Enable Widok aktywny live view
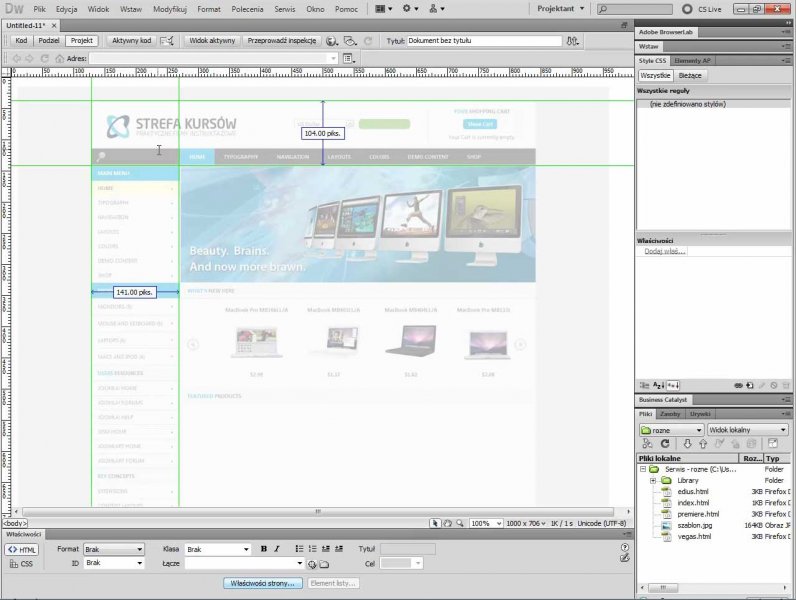This screenshot has width=796, height=600. click(211, 41)
